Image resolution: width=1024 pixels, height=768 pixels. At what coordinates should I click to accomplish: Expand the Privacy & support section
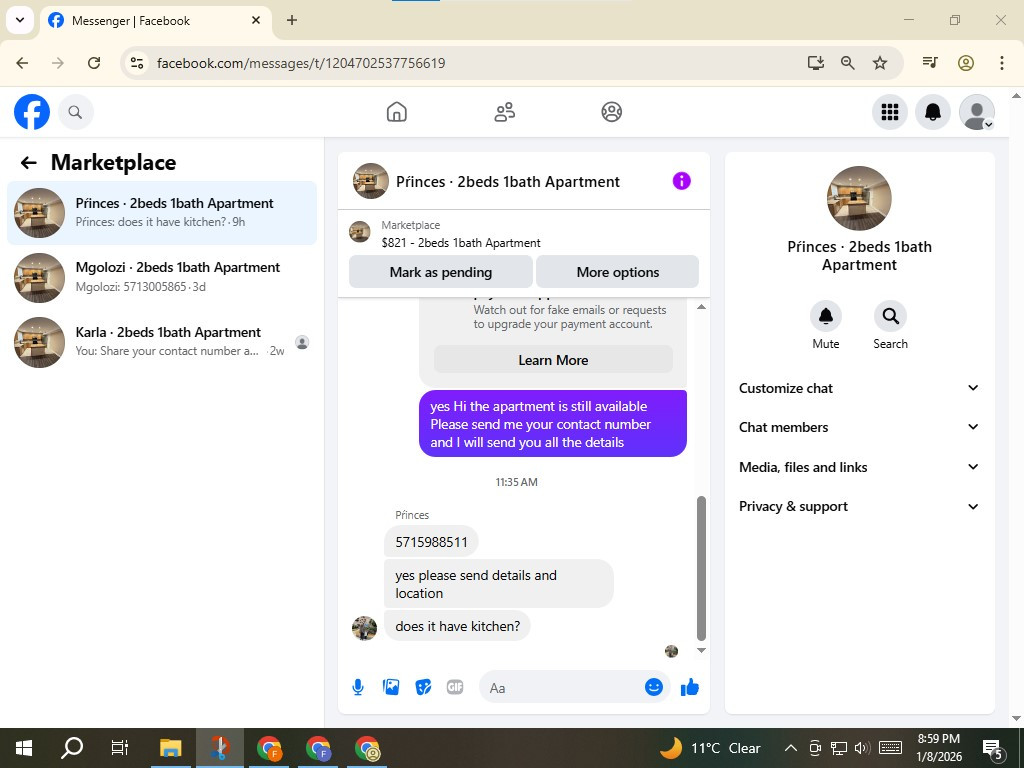859,506
